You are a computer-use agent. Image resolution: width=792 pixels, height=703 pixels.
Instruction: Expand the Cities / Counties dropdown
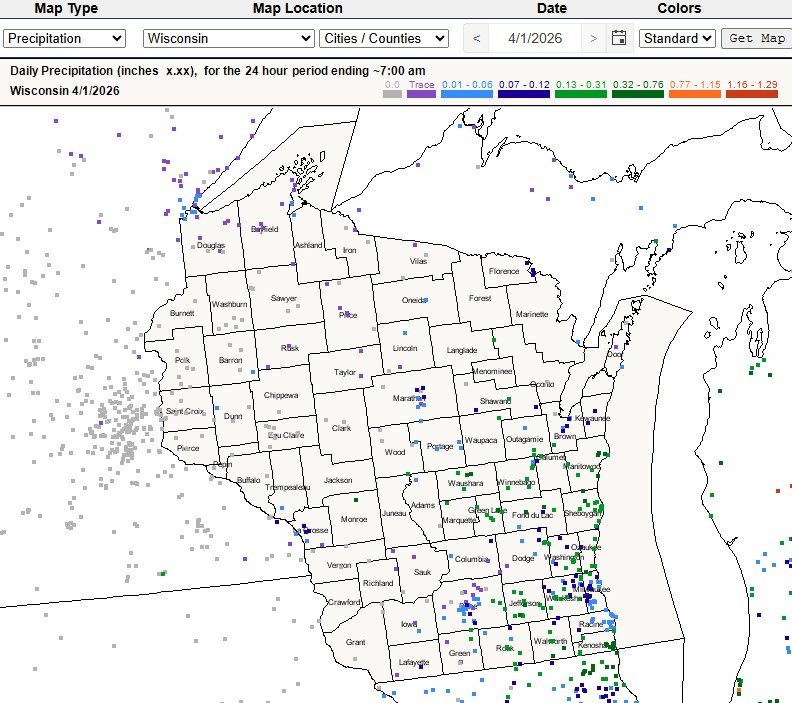(x=385, y=38)
